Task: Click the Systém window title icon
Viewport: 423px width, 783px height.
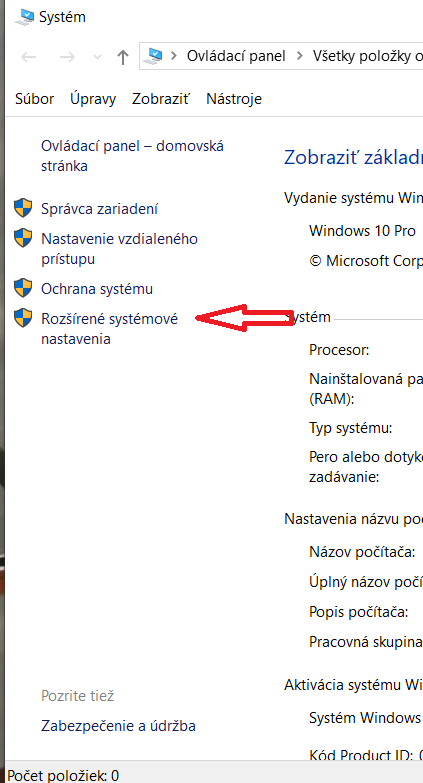Action: 24,17
